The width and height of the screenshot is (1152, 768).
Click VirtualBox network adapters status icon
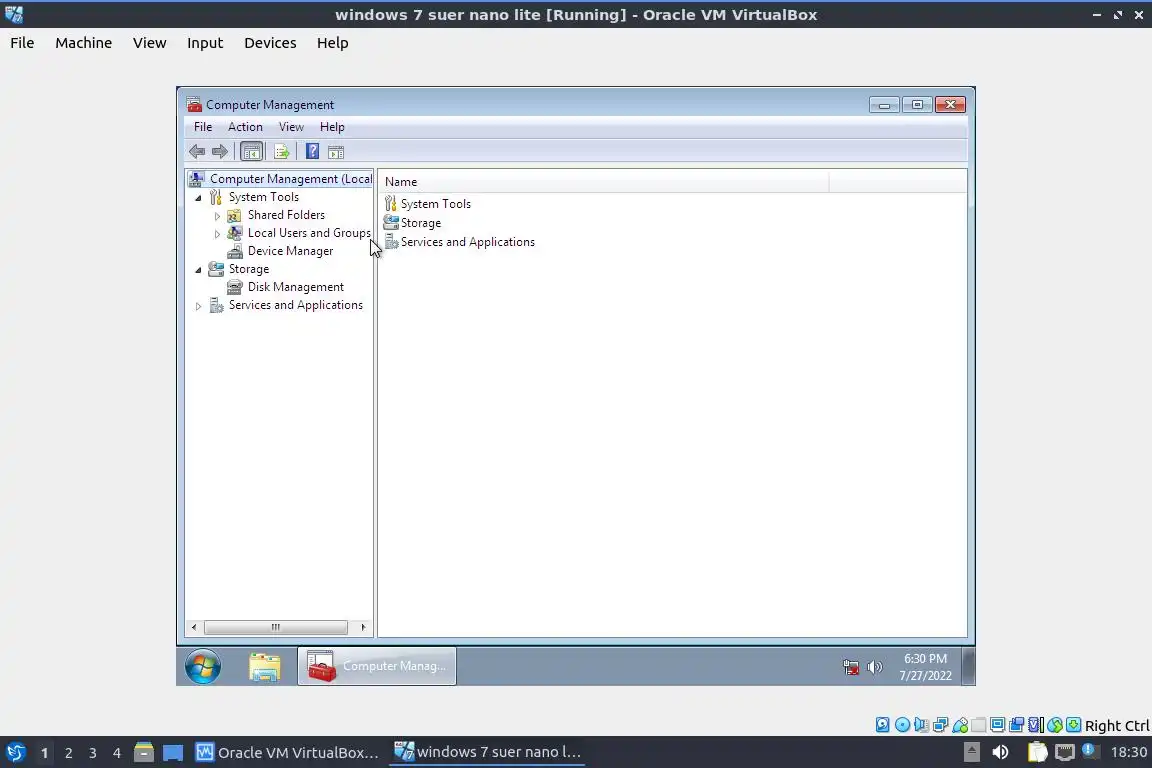(x=940, y=725)
